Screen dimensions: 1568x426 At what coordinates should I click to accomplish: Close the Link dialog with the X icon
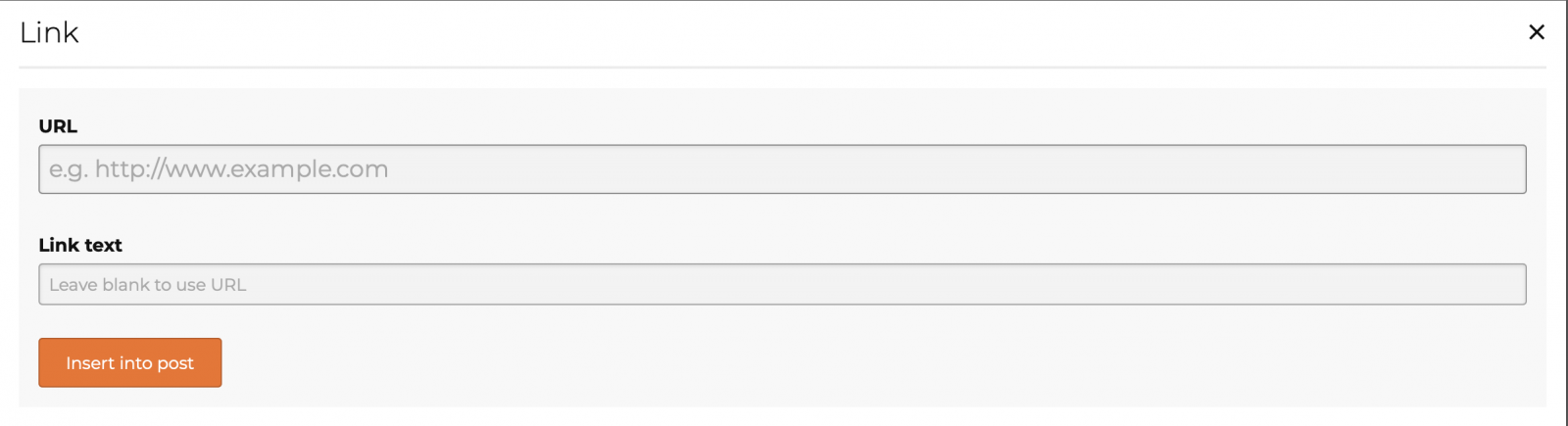point(1536,32)
